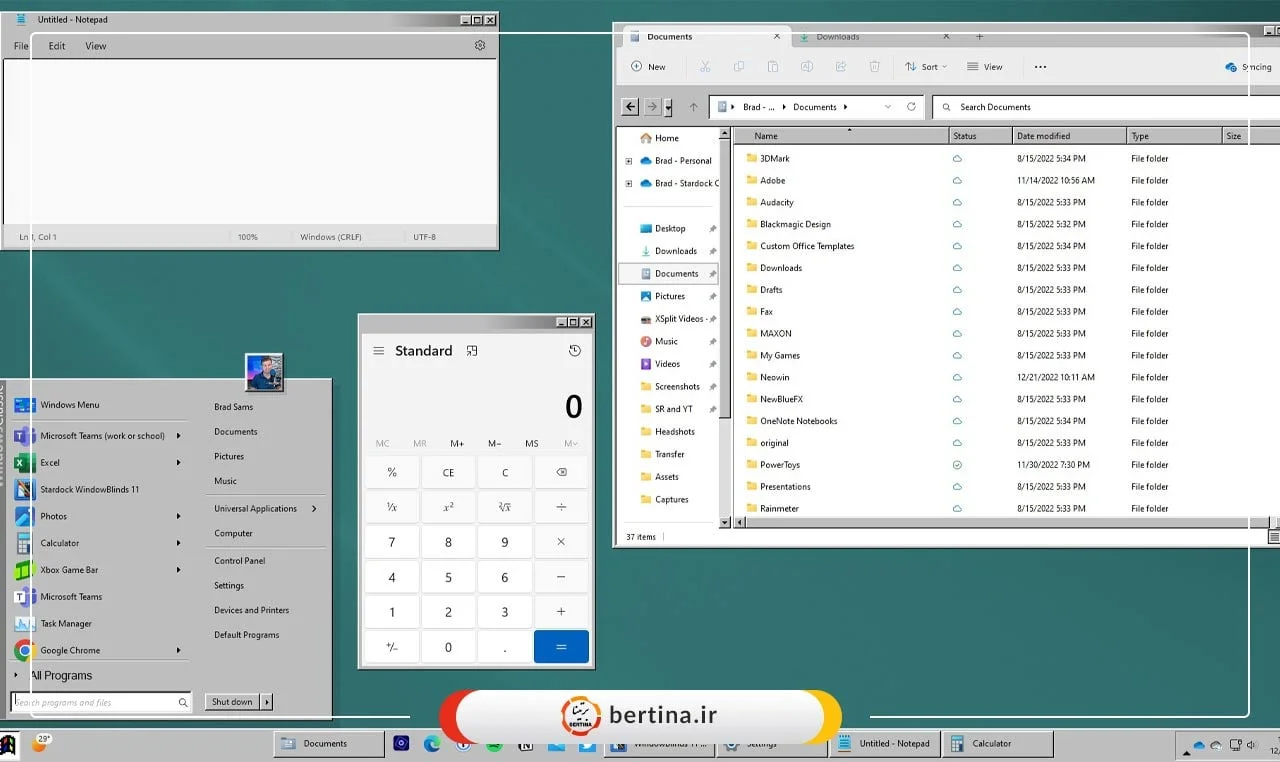
Task: Launch Google Chrome from Start menu
Action: (70, 650)
